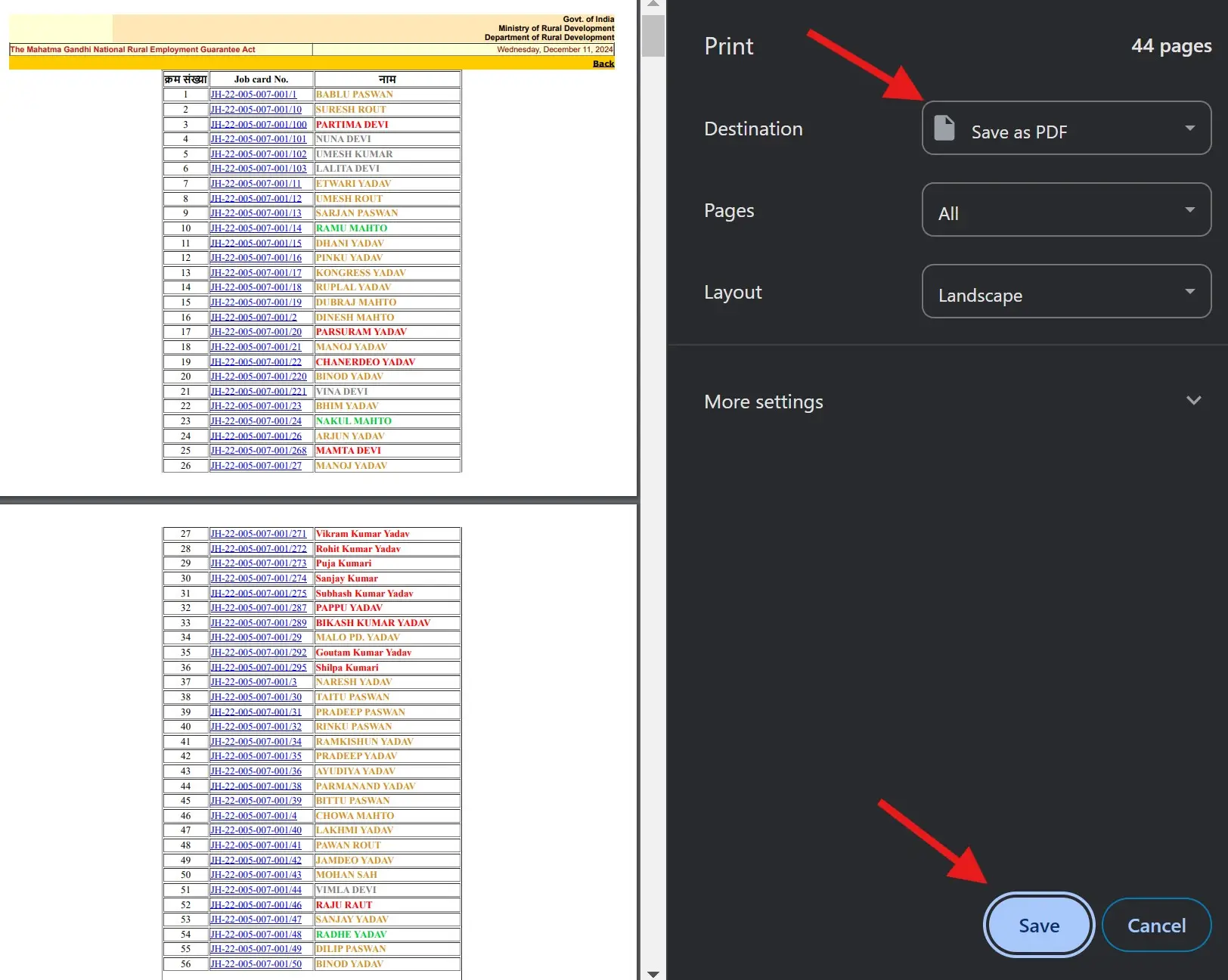Click the name Sanjay Kumar
The height and width of the screenshot is (980, 1228).
(347, 578)
